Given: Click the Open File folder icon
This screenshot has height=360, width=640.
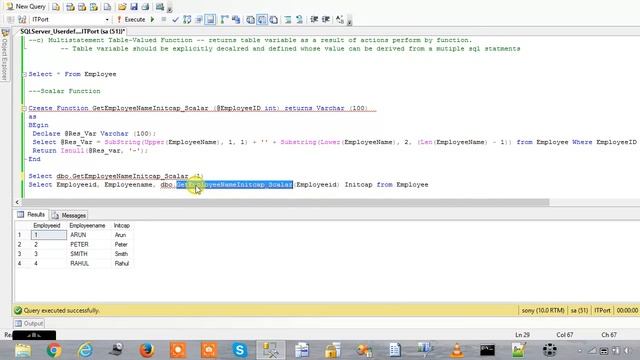Looking at the screenshot, I should pyautogui.click(x=122, y=7).
